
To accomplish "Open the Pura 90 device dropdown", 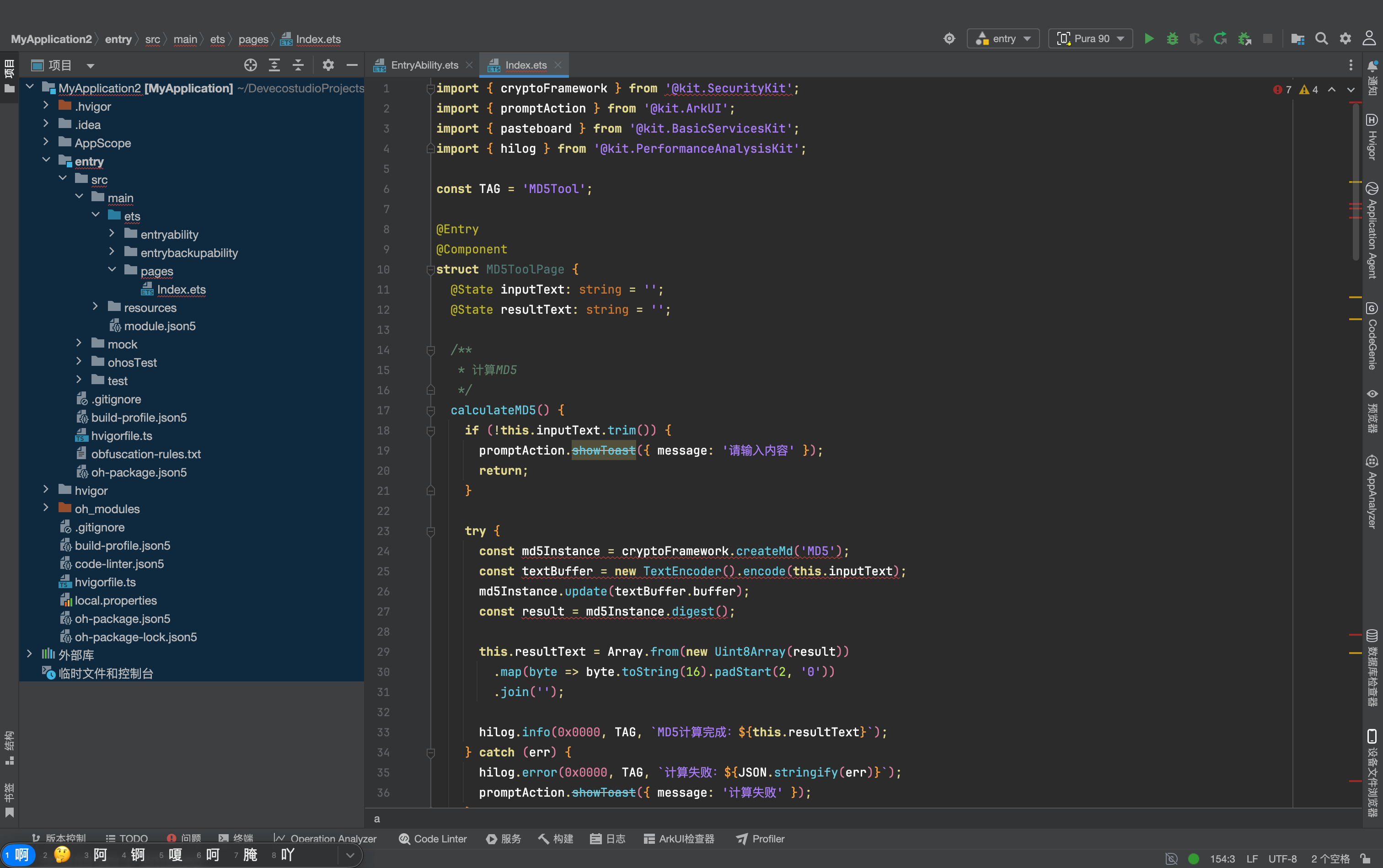I will (x=1090, y=38).
